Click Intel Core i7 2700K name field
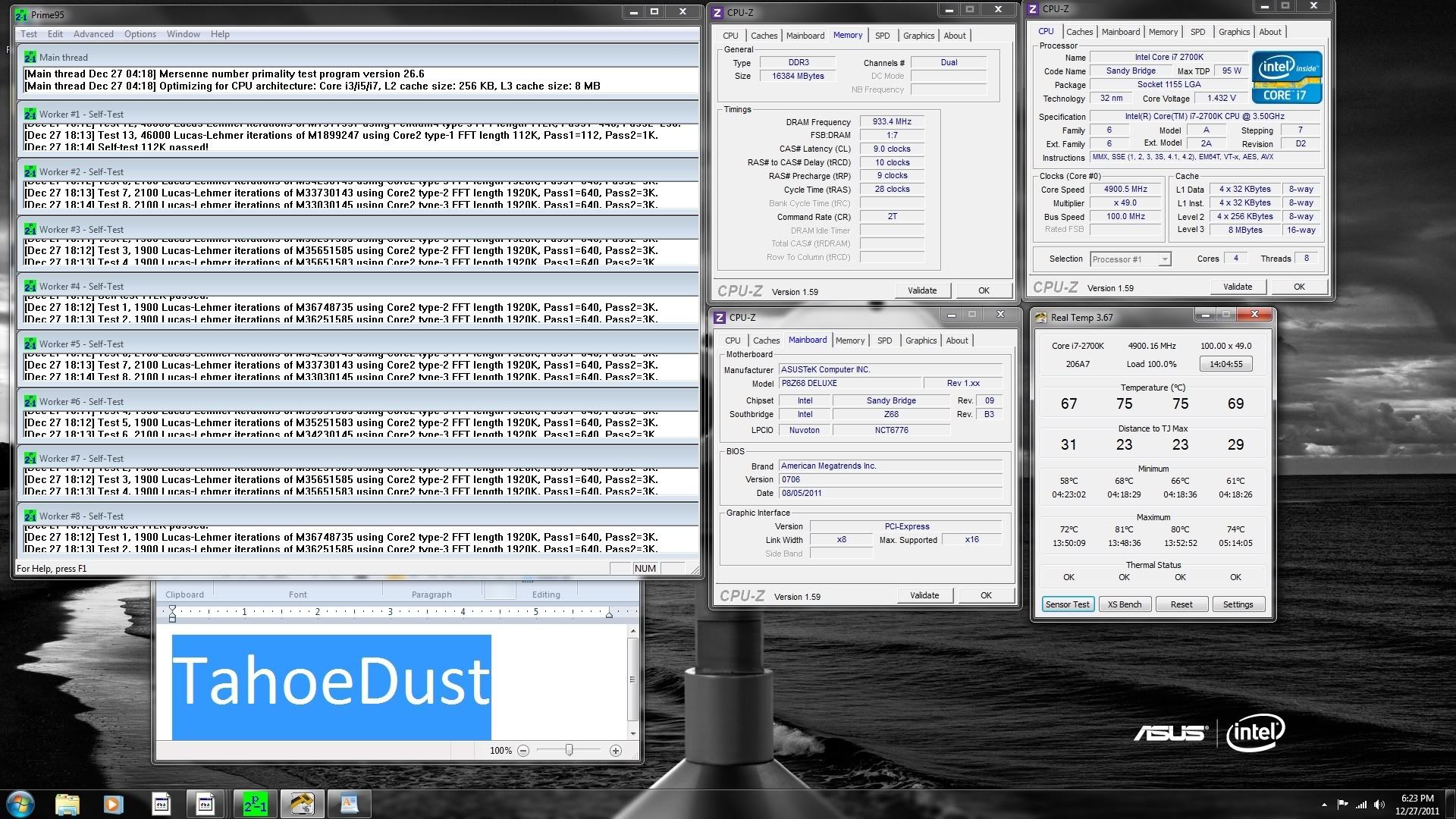 (x=1169, y=58)
